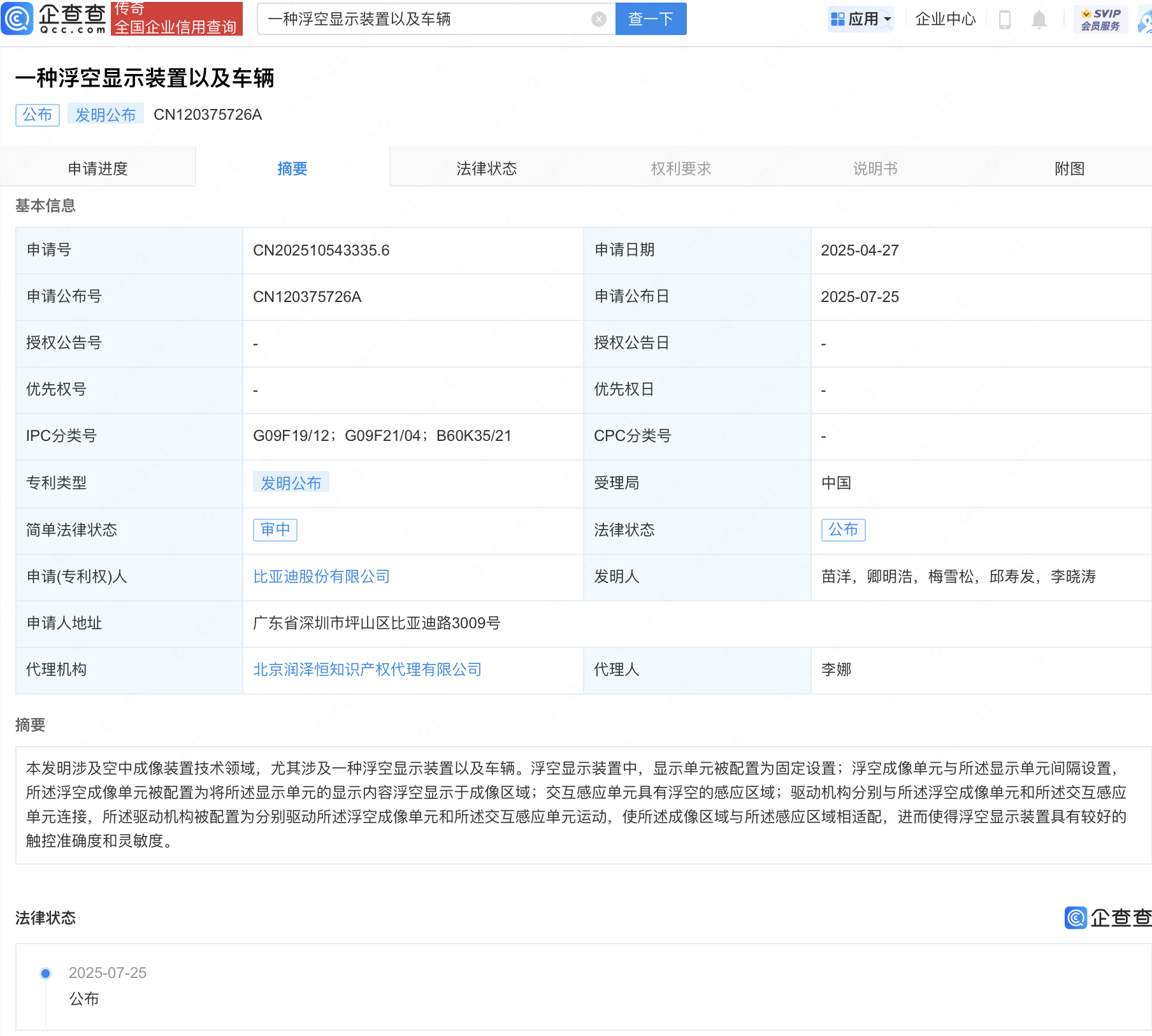Open the 应用 dropdown menu
The width and height of the screenshot is (1152, 1036).
[x=863, y=18]
